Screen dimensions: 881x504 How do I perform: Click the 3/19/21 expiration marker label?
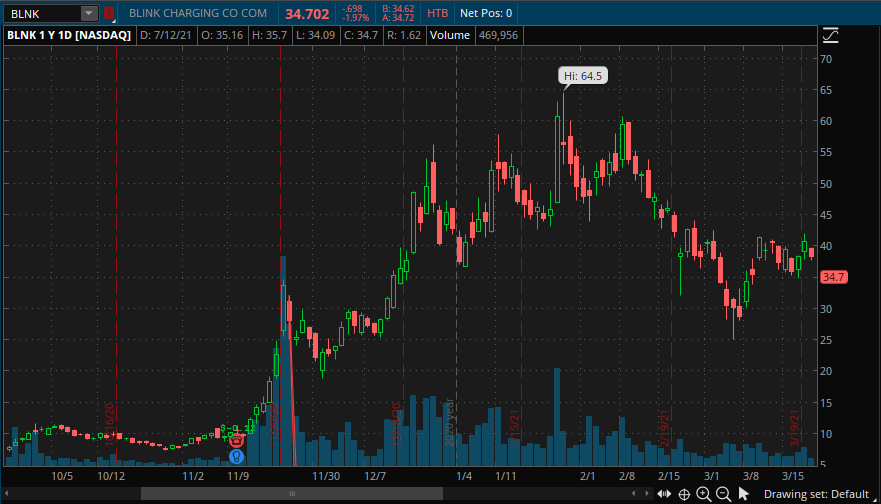pyautogui.click(x=794, y=428)
